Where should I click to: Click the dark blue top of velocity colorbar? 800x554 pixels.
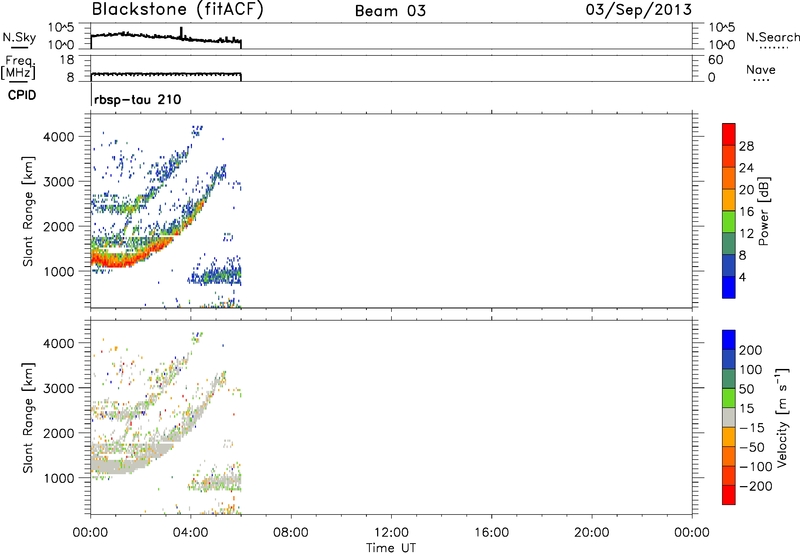[x=729, y=340]
